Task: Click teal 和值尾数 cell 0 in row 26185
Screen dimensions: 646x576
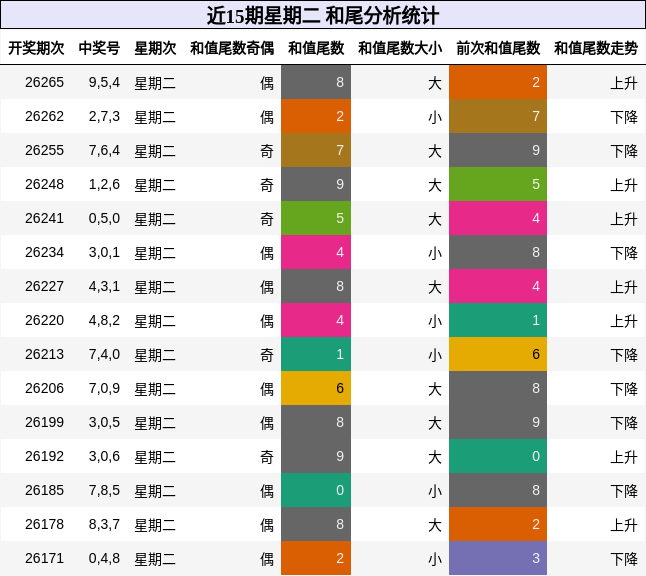Action: [x=316, y=490]
